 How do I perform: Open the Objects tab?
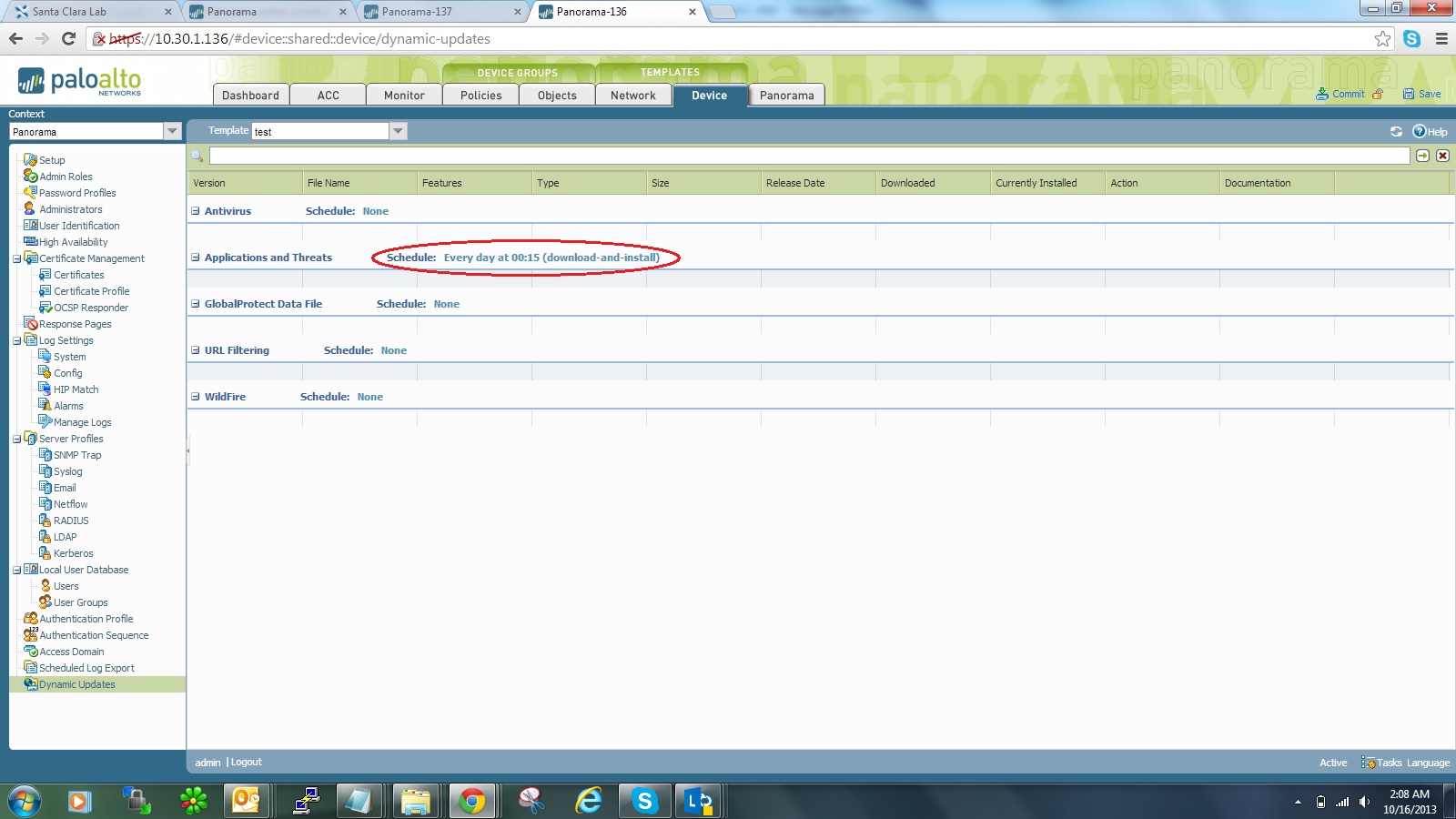coord(557,96)
